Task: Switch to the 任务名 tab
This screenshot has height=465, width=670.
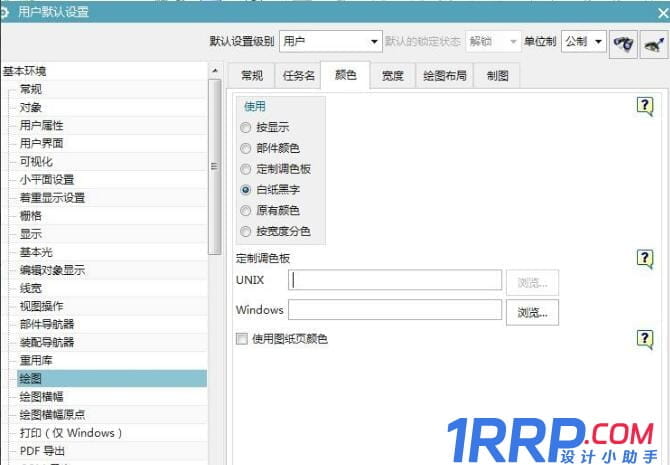Action: pos(299,76)
